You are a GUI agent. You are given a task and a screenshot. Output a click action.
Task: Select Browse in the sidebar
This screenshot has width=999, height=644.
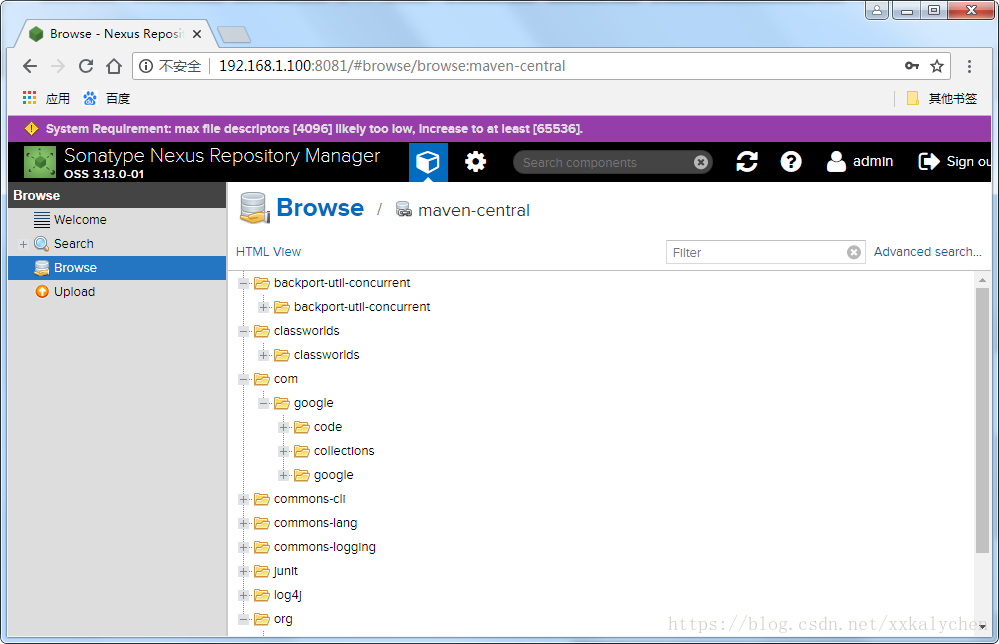117,268
